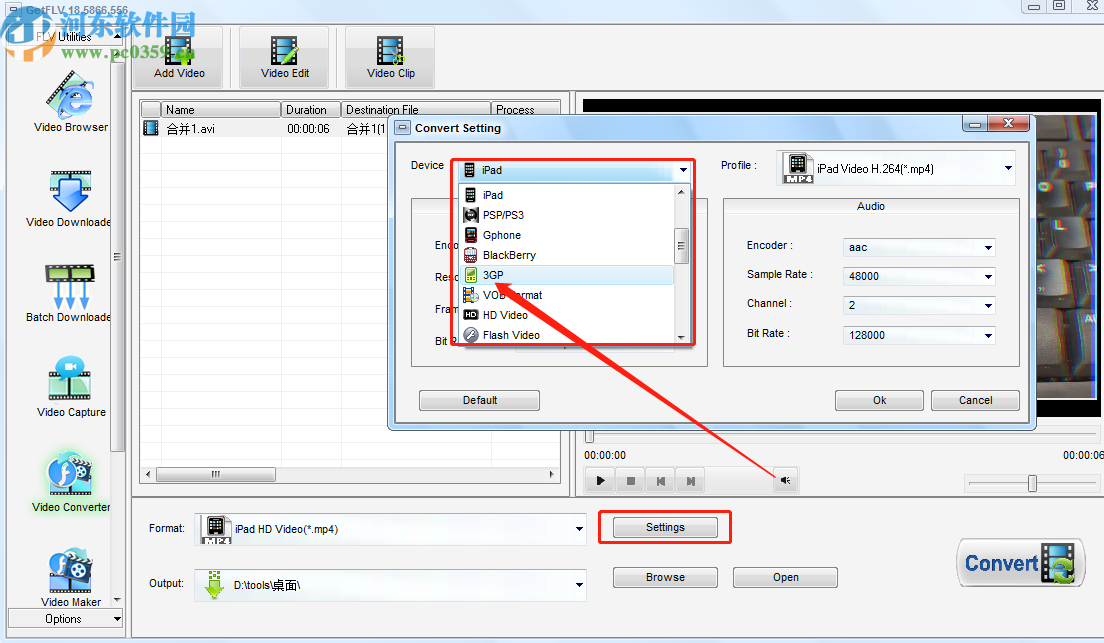Mute the preview with the speaker icon
Viewport: 1104px width, 643px height.
(x=786, y=480)
